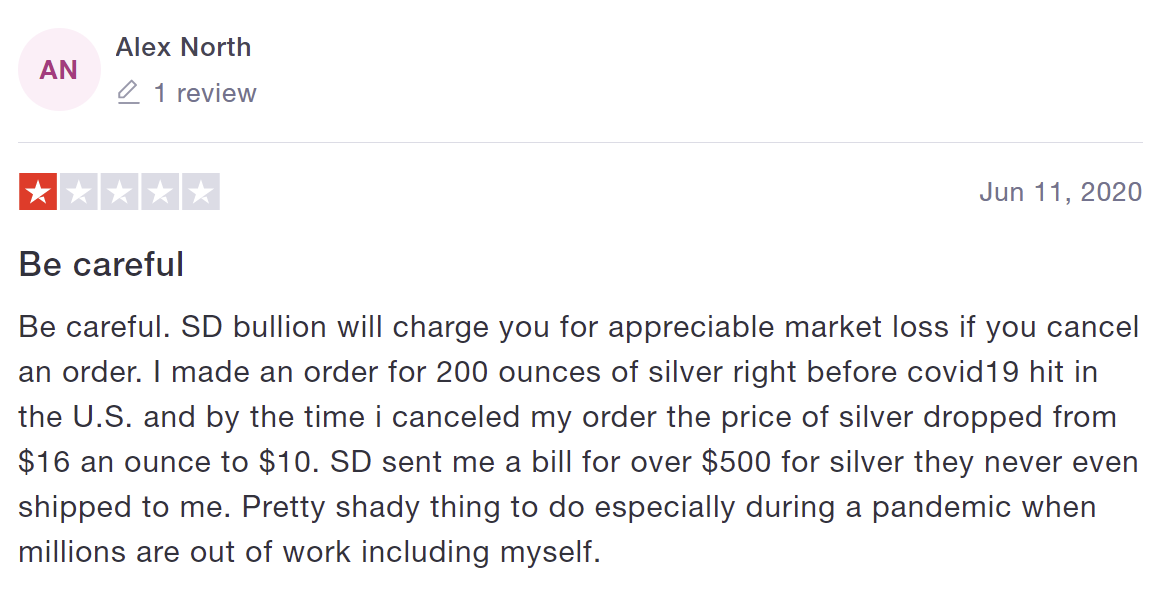1170x596 pixels.
Task: Click the "1 review" label
Action: tap(204, 93)
